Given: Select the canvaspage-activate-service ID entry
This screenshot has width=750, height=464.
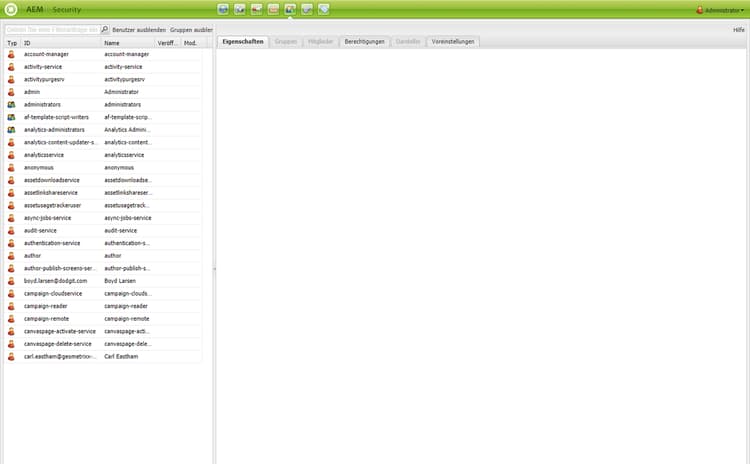Looking at the screenshot, I should click(60, 331).
